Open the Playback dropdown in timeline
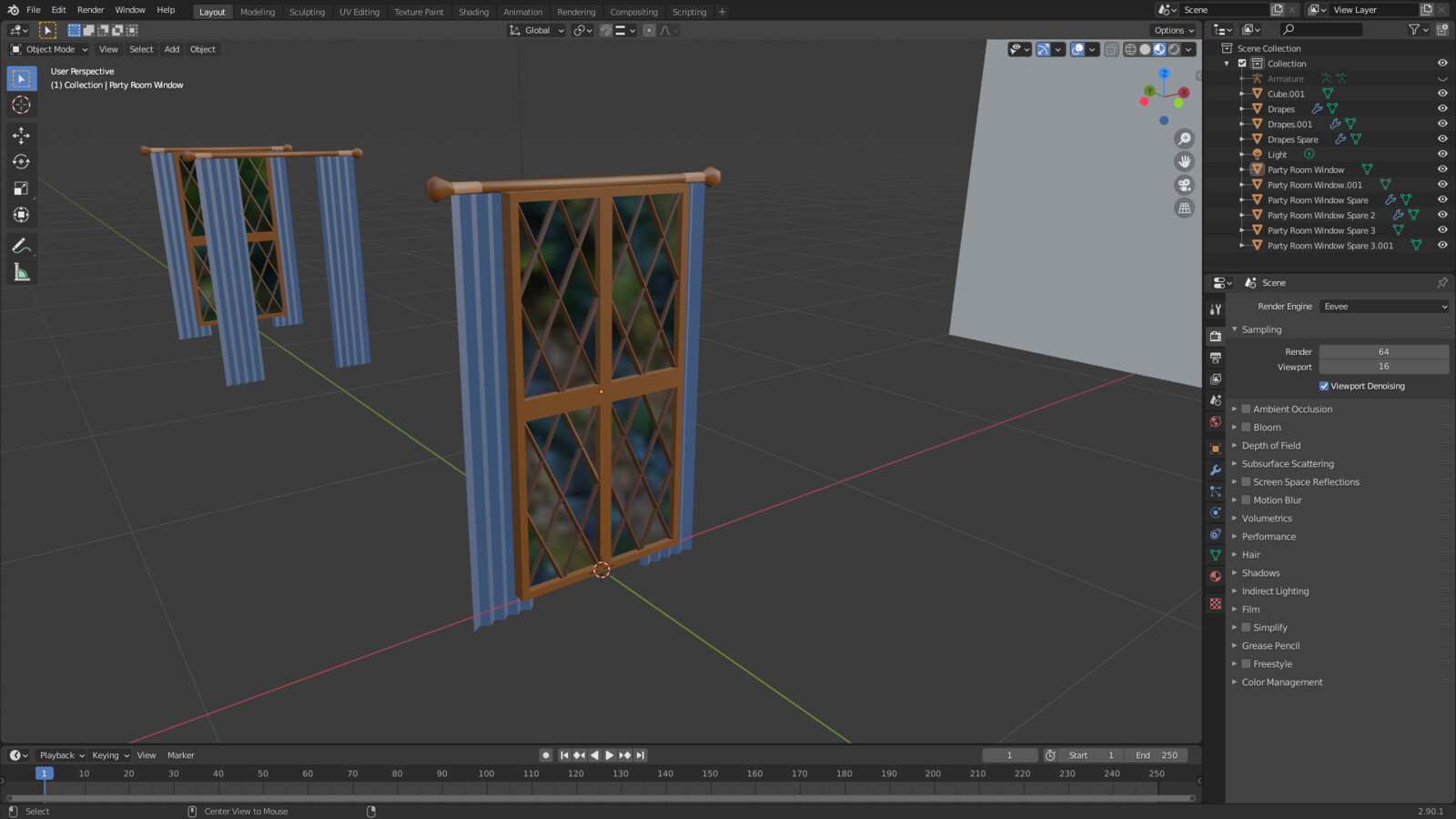The width and height of the screenshot is (1456, 819). [61, 755]
